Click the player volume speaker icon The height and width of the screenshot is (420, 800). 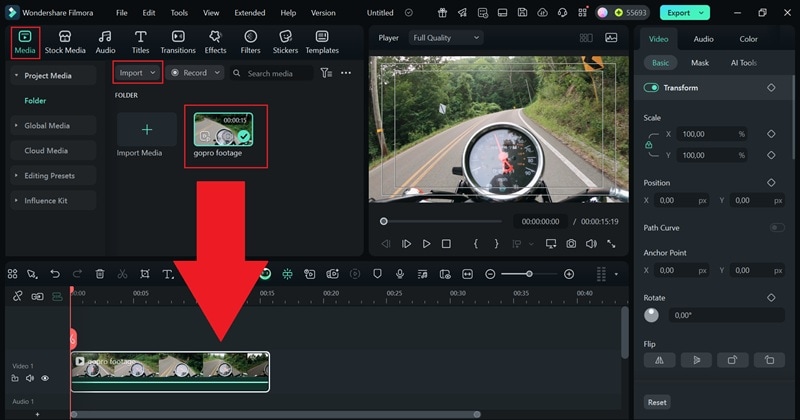[x=591, y=244]
